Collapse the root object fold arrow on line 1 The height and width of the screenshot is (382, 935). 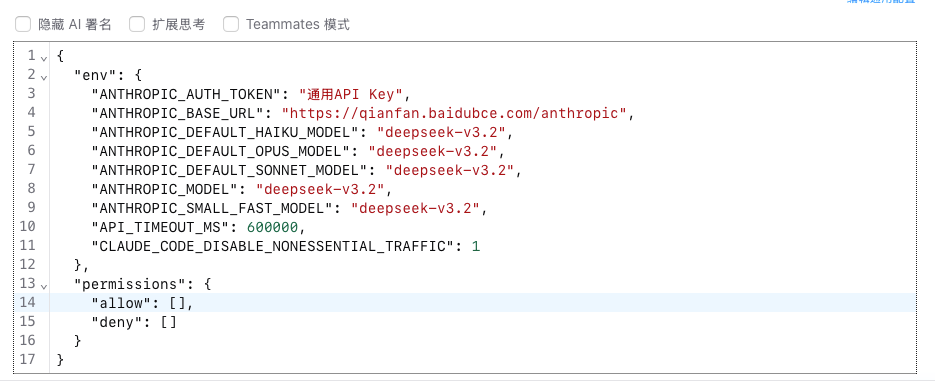pyautogui.click(x=44, y=58)
